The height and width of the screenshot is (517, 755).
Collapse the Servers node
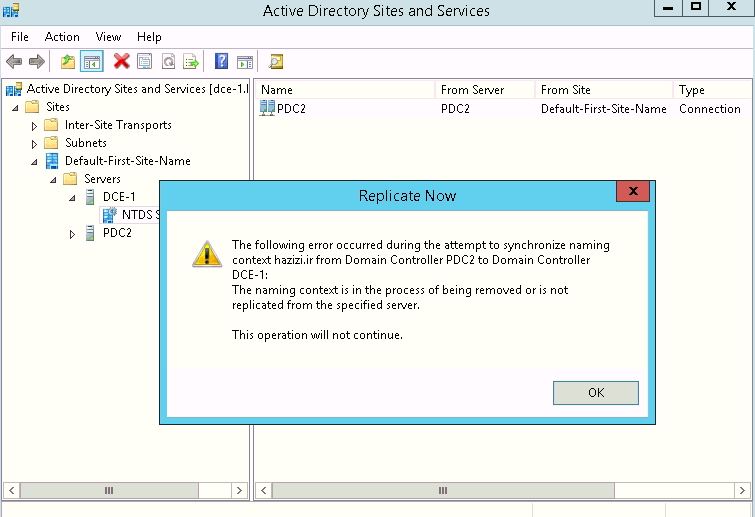click(53, 180)
